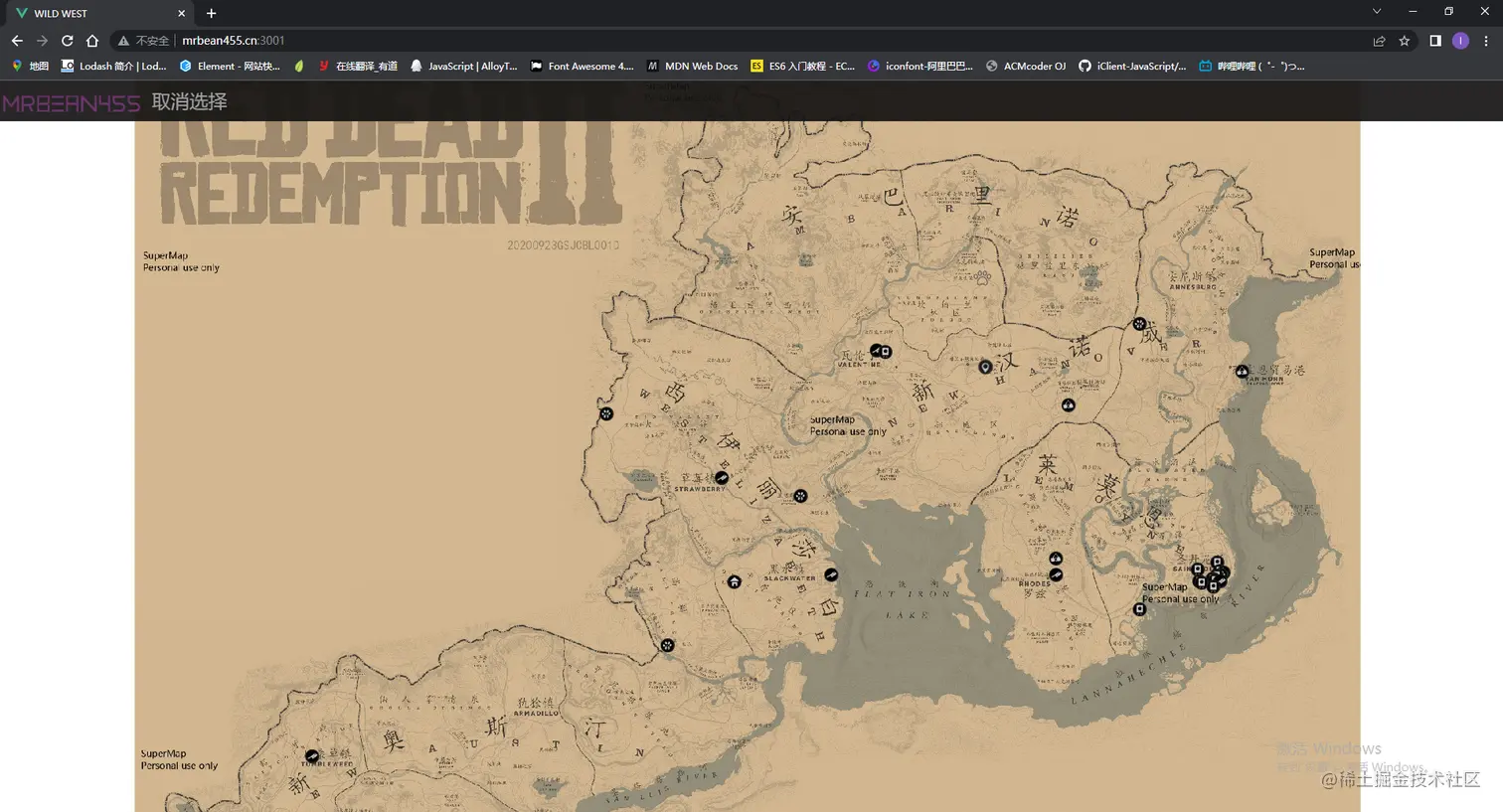Select the far-west marker in West Elizabeth
This screenshot has height=812, width=1503.
[605, 413]
